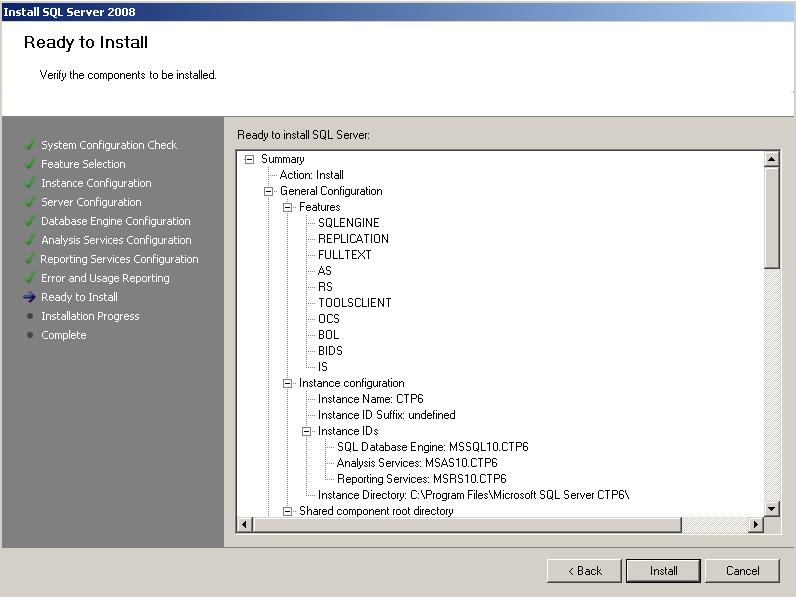
Task: Select the Ready to Install step
Action: 79,297
